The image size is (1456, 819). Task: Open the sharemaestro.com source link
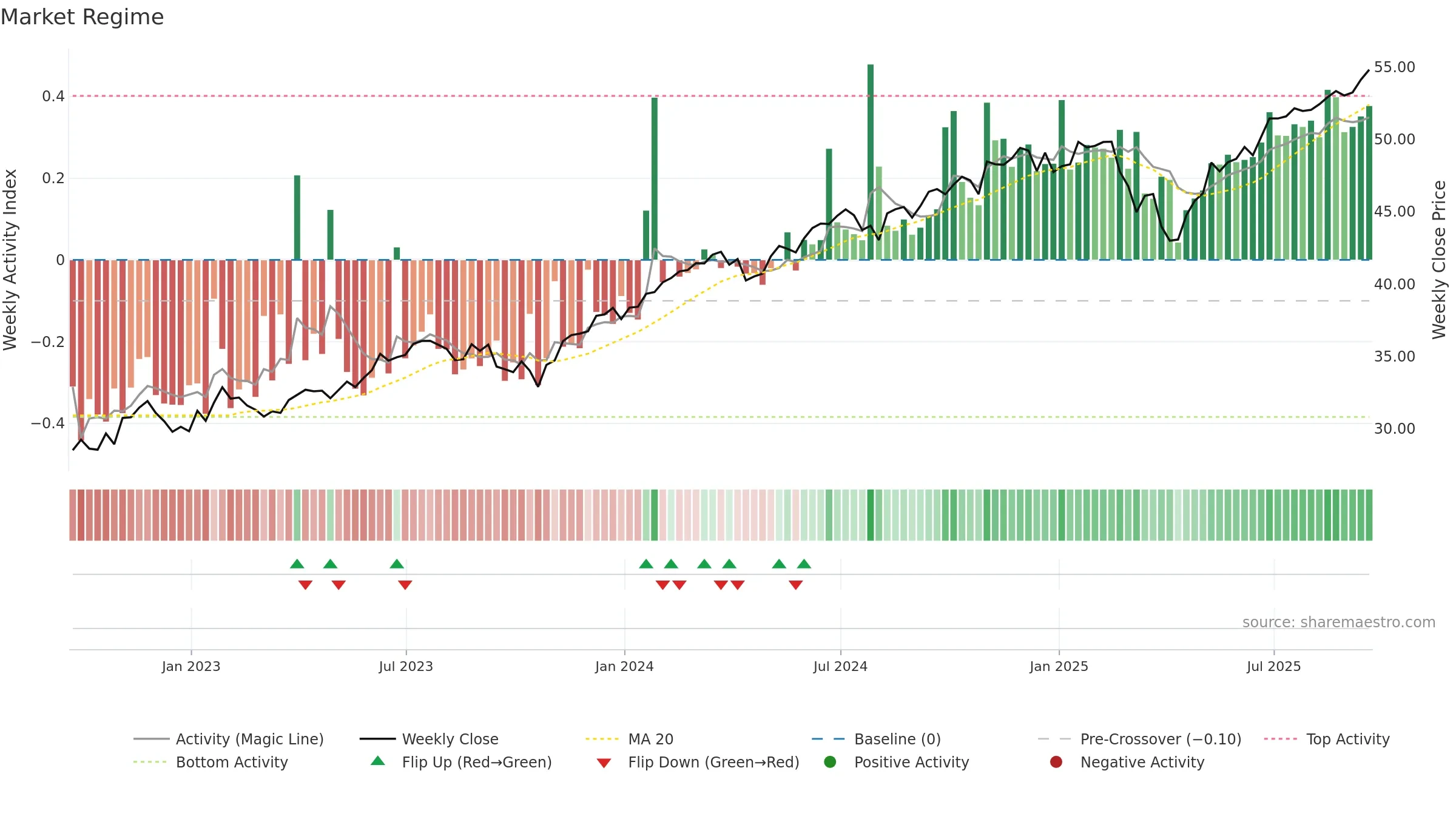pos(1339,622)
